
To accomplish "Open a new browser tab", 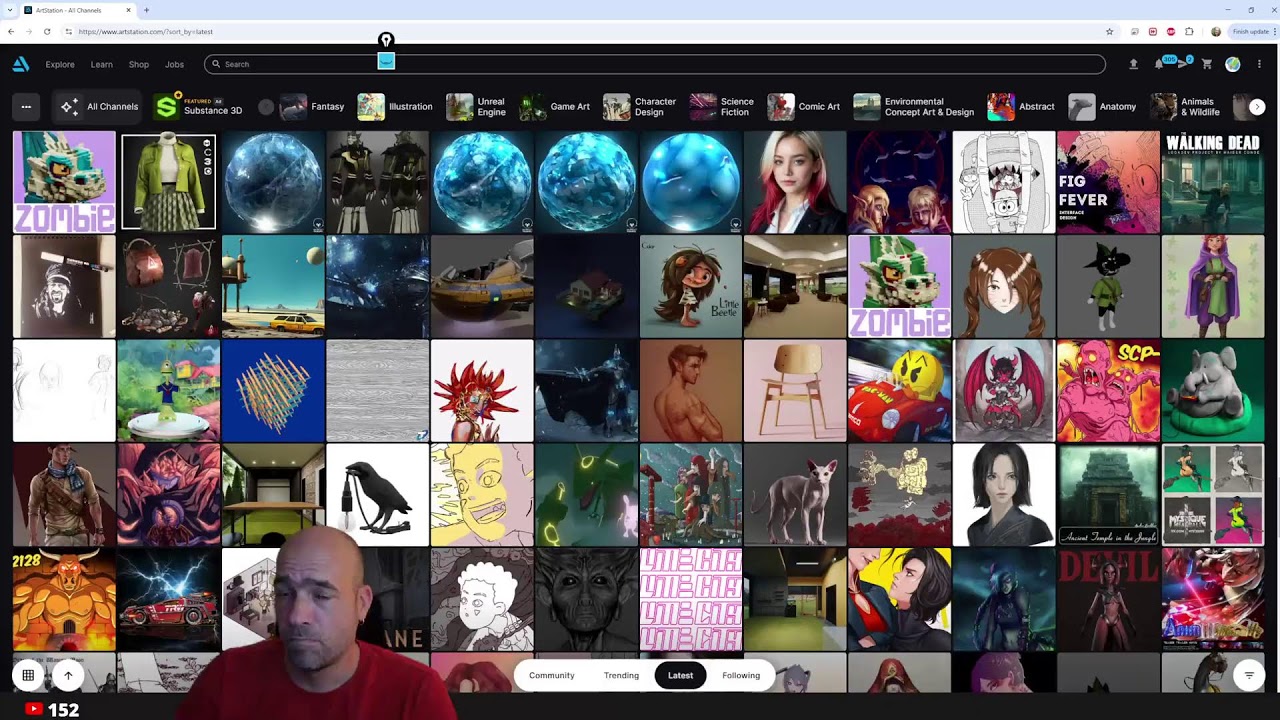I will [146, 10].
